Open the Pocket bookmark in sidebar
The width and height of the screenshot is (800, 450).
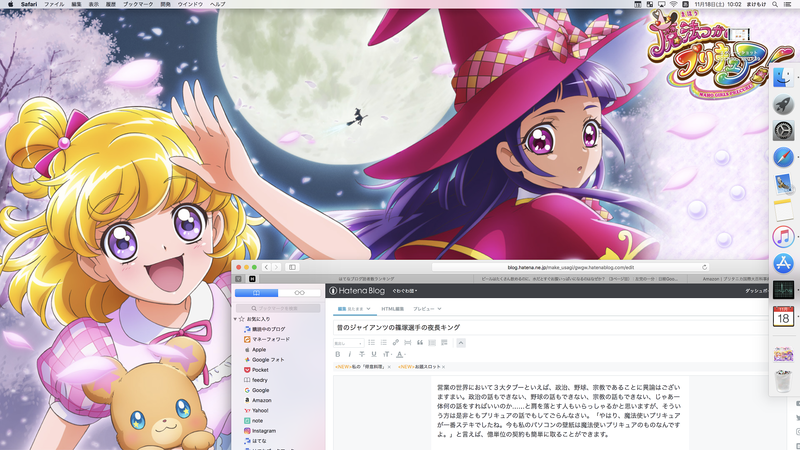pos(256,370)
